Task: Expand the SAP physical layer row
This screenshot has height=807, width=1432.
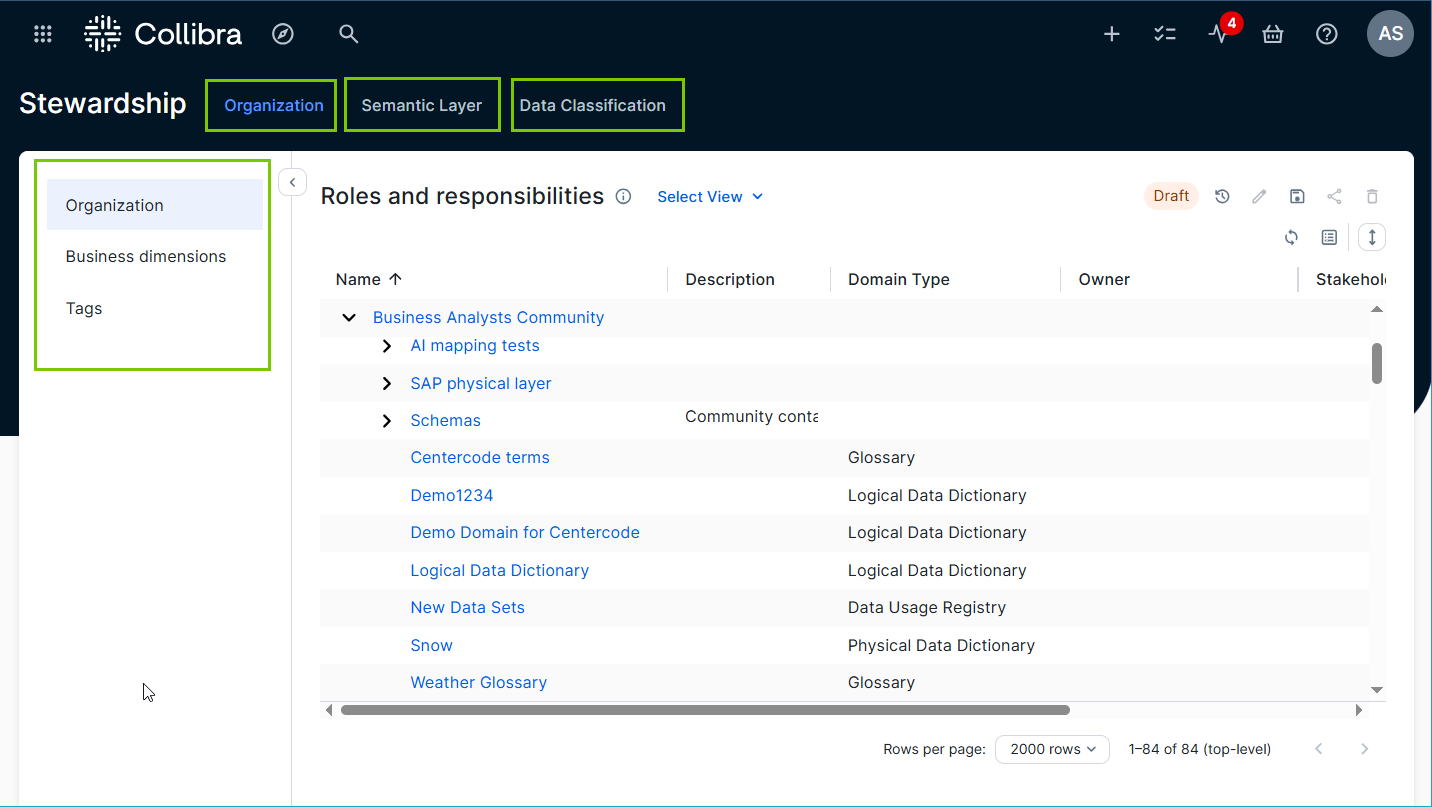Action: click(x=387, y=383)
